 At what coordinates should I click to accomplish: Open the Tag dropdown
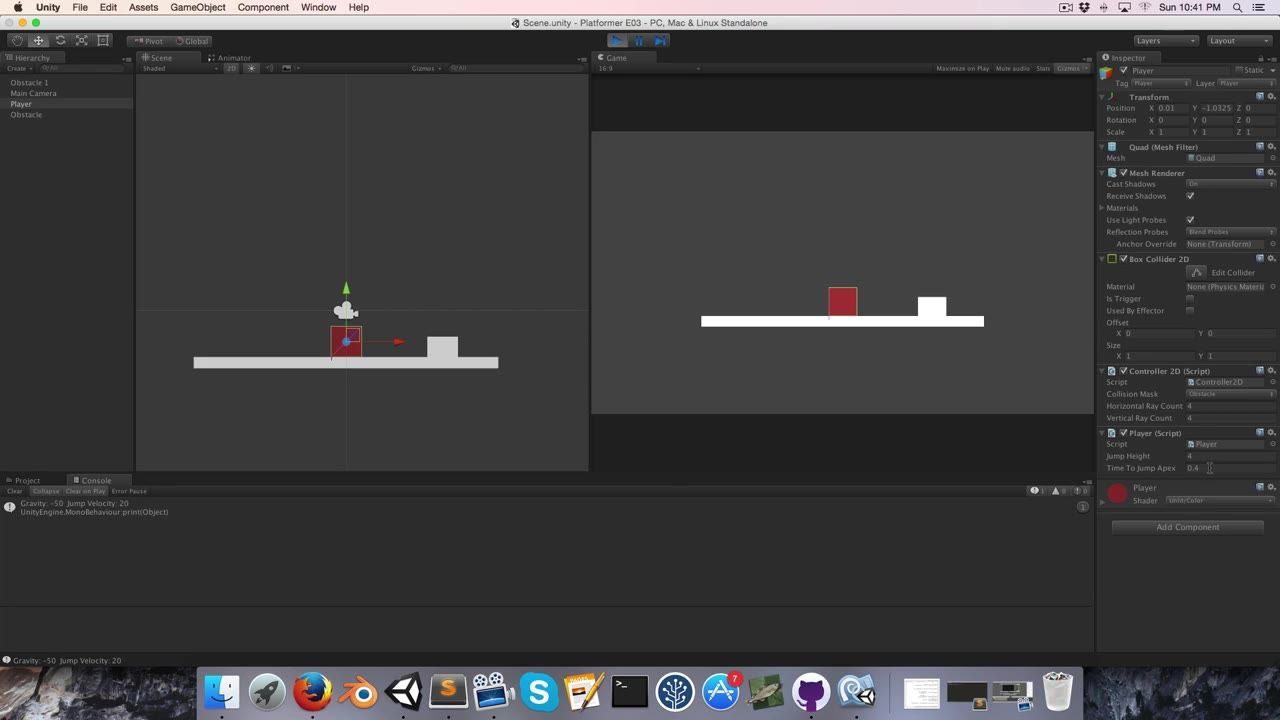(x=1161, y=83)
